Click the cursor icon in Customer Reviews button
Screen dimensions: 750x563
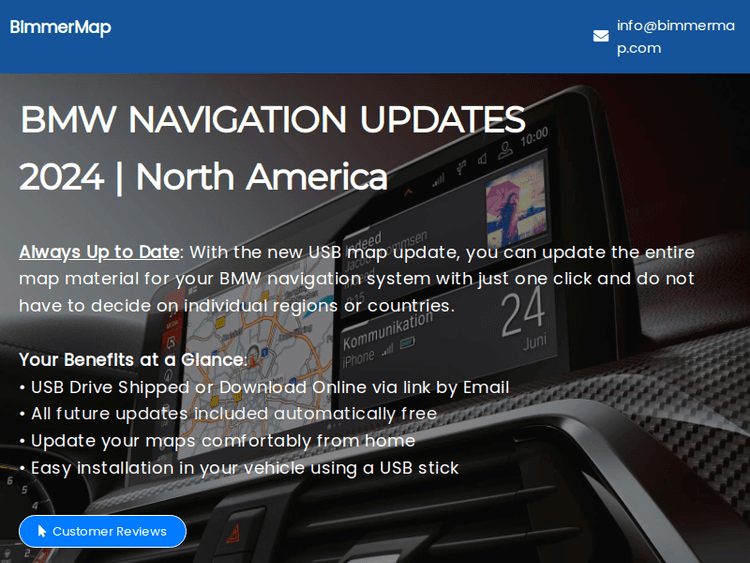(42, 531)
